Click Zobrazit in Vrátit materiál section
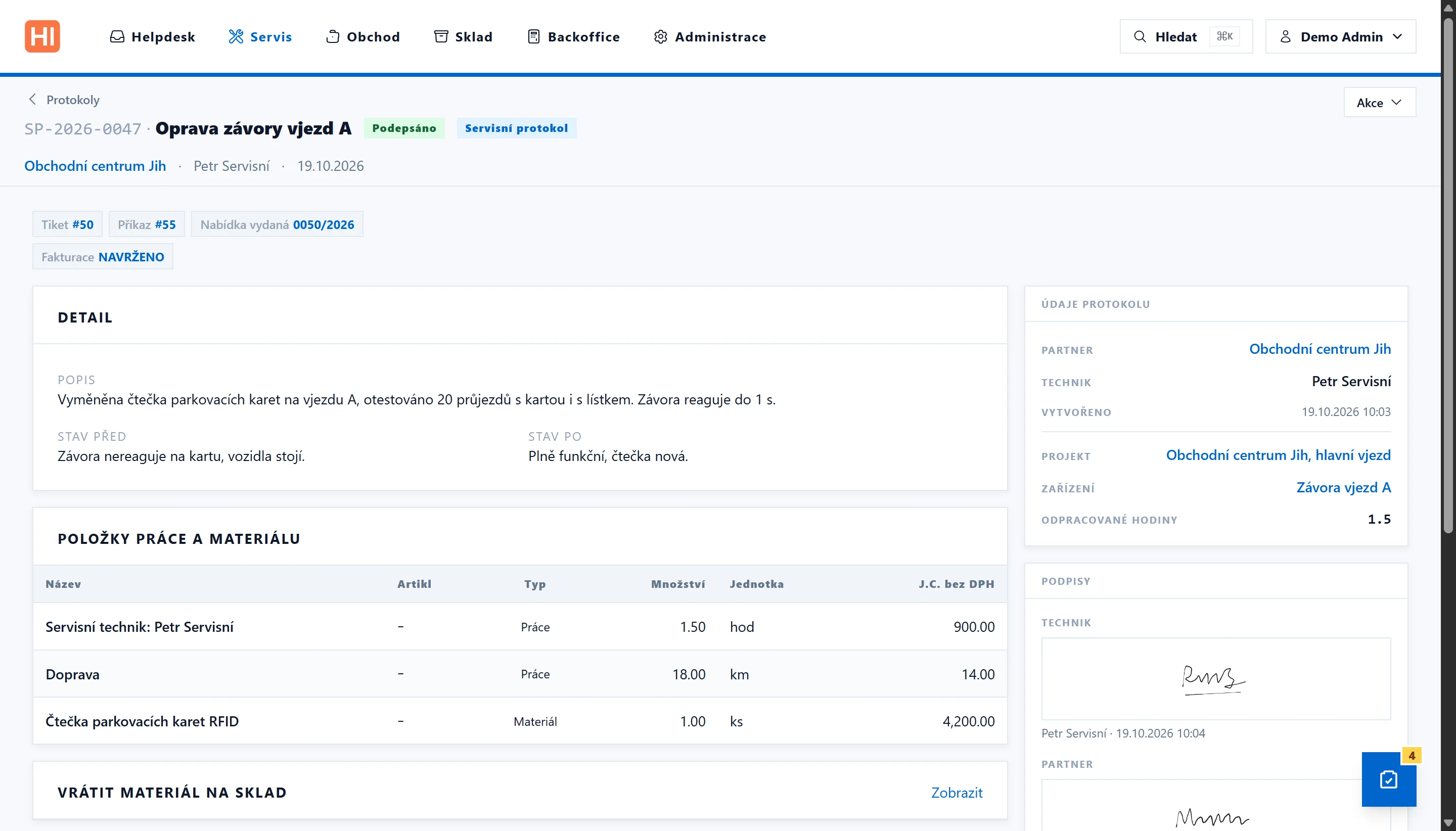Screen dimensions: 1456x831 click(x=957, y=792)
